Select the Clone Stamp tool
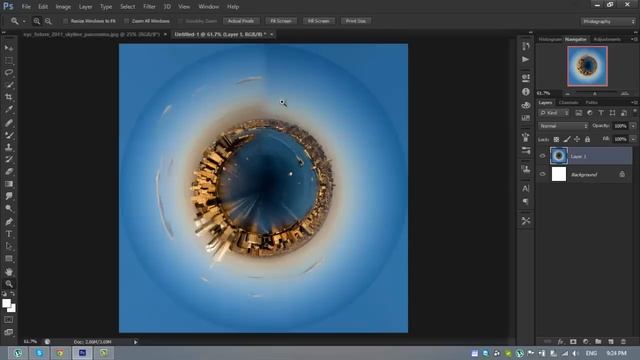640x360 pixels. pos(9,147)
